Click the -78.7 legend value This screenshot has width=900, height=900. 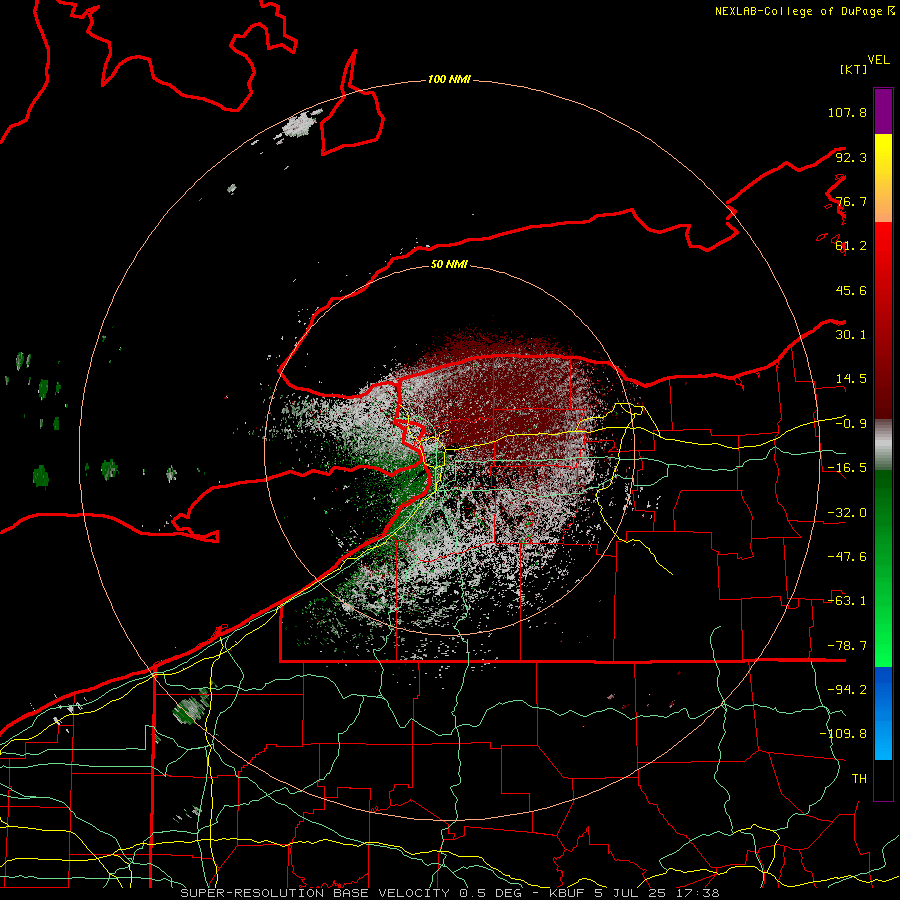[x=847, y=646]
